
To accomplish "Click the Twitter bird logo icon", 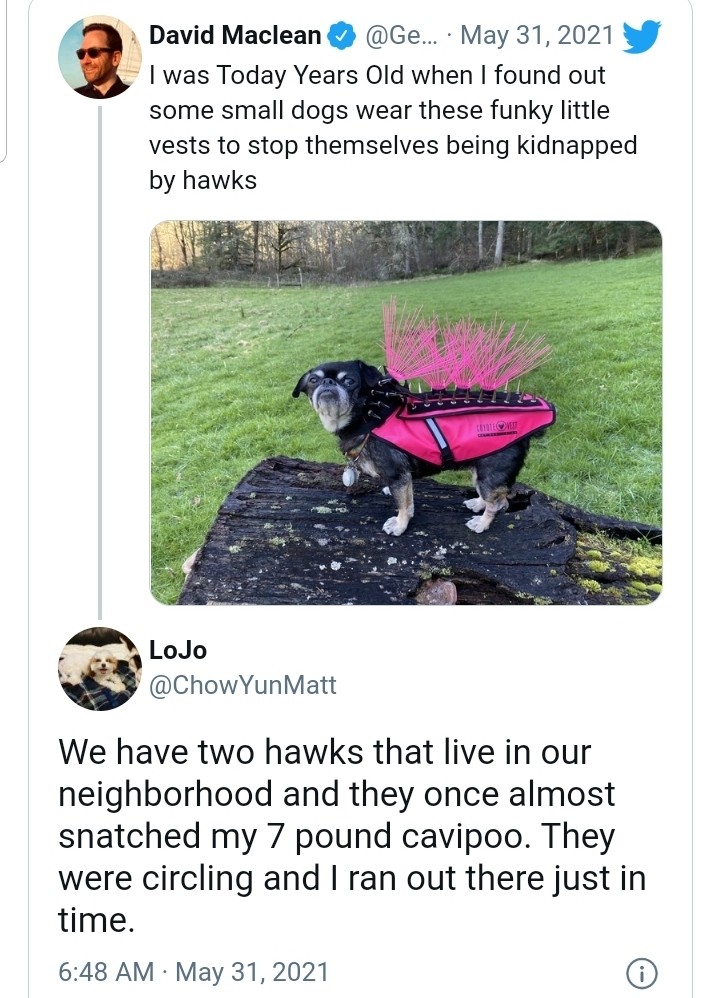I will point(641,36).
